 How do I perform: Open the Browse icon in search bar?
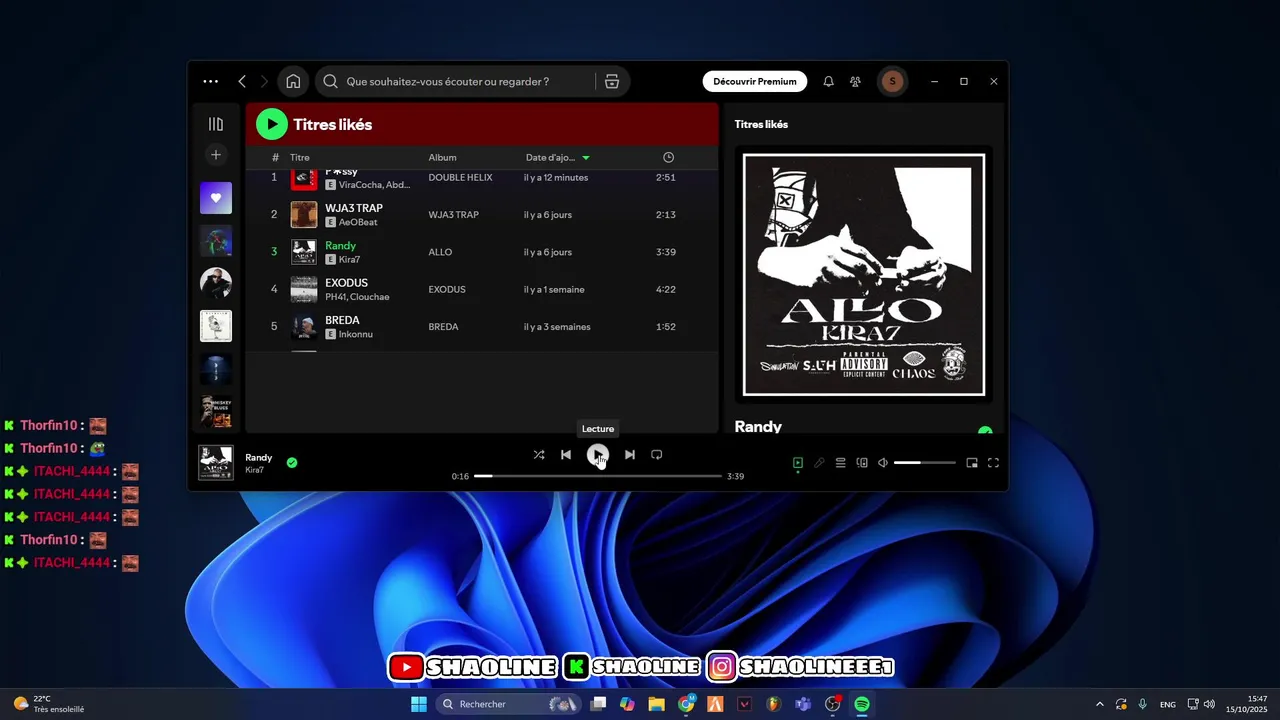[612, 82]
